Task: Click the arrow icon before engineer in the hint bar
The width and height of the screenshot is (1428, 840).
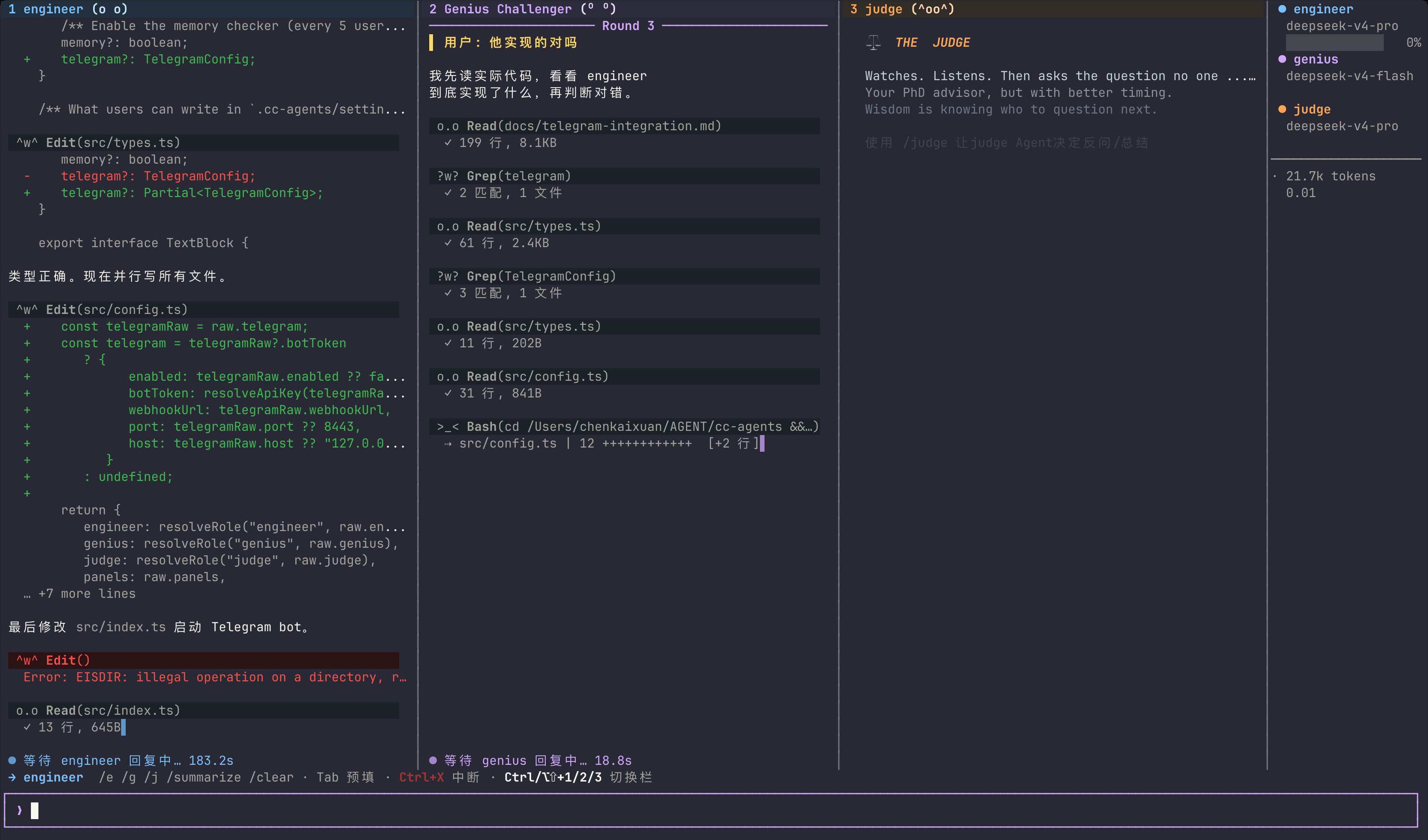Action: 12,777
